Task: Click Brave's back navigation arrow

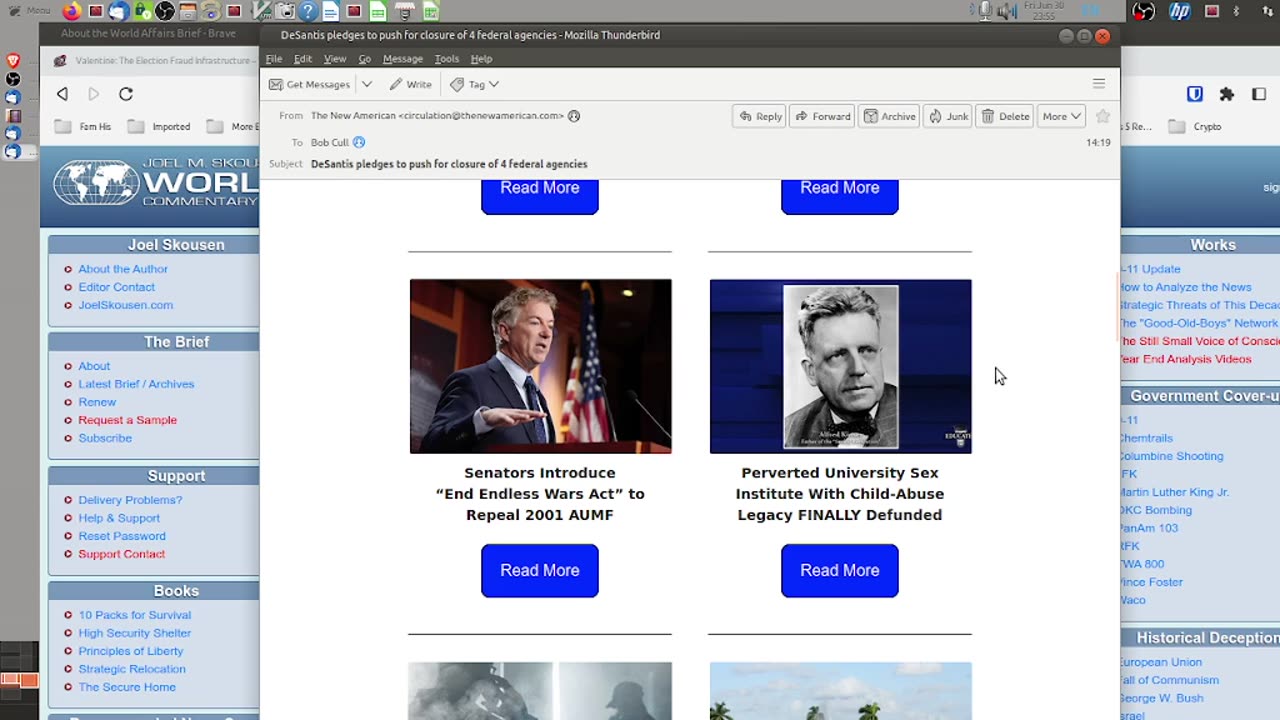Action: 62,94
